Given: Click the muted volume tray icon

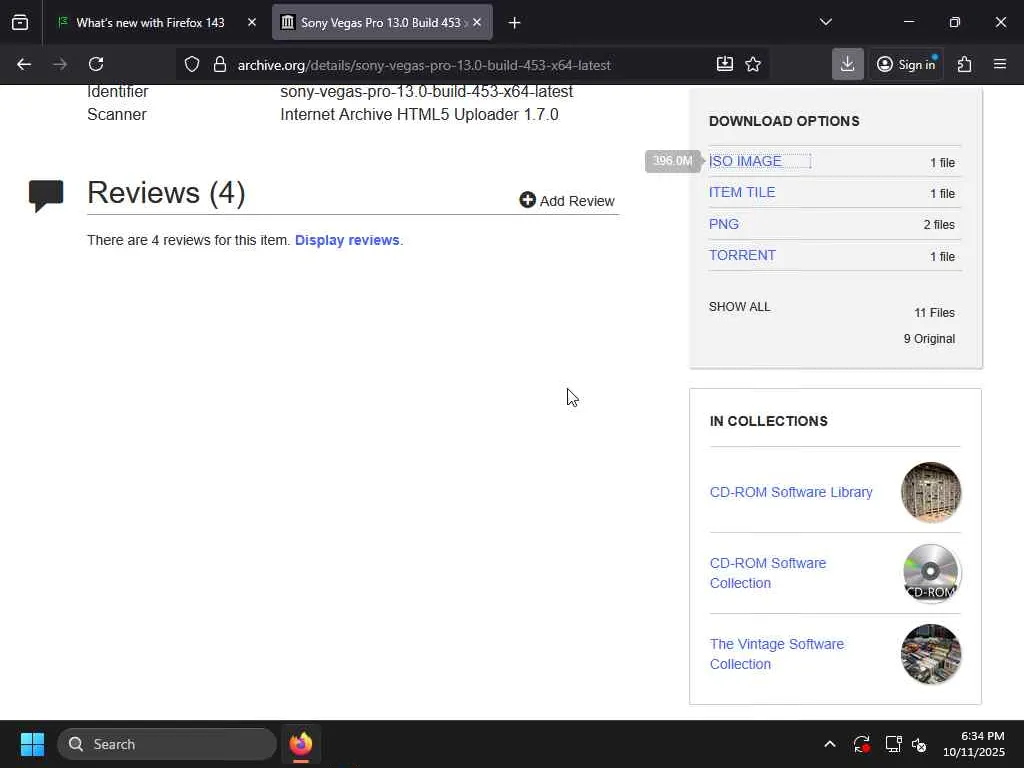Looking at the screenshot, I should [x=920, y=744].
